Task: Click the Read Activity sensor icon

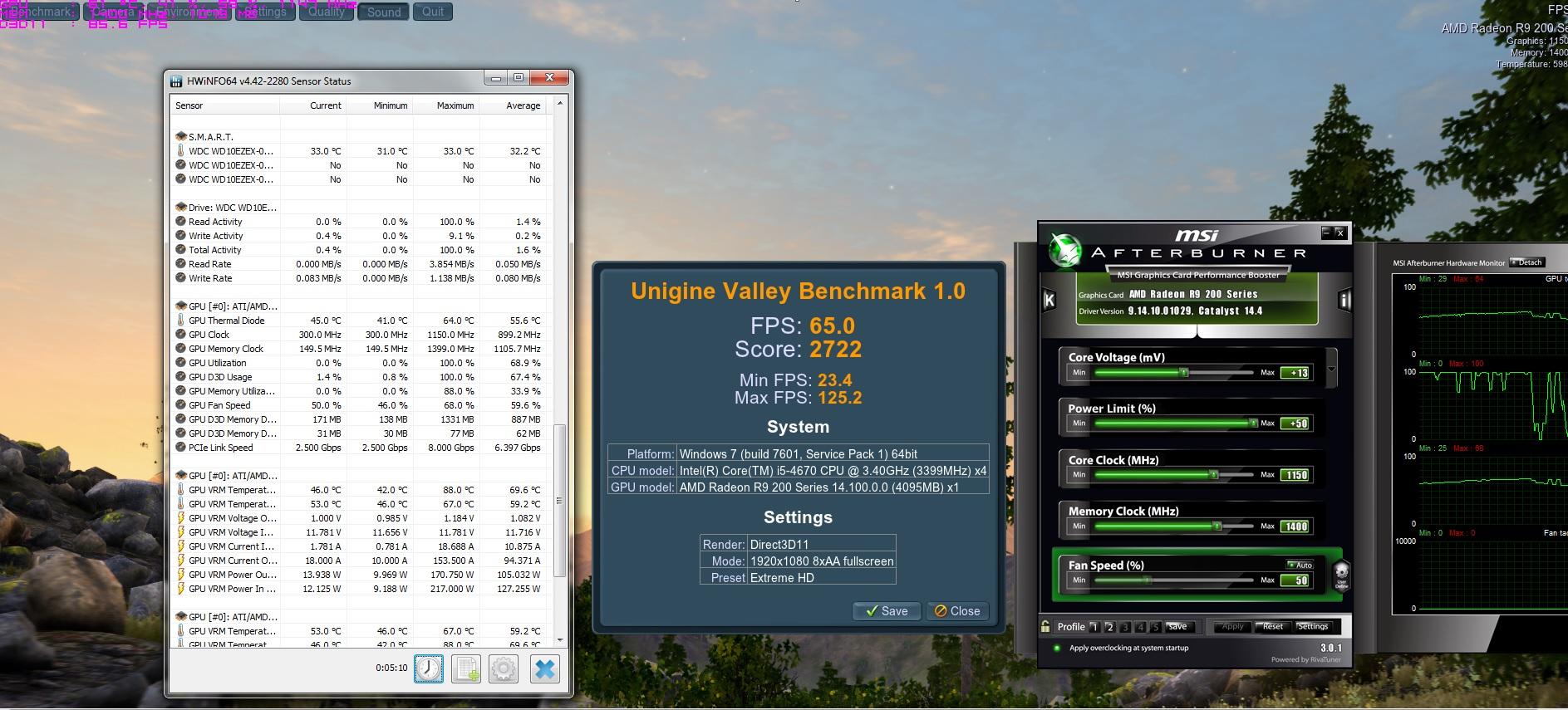Action: (x=180, y=222)
